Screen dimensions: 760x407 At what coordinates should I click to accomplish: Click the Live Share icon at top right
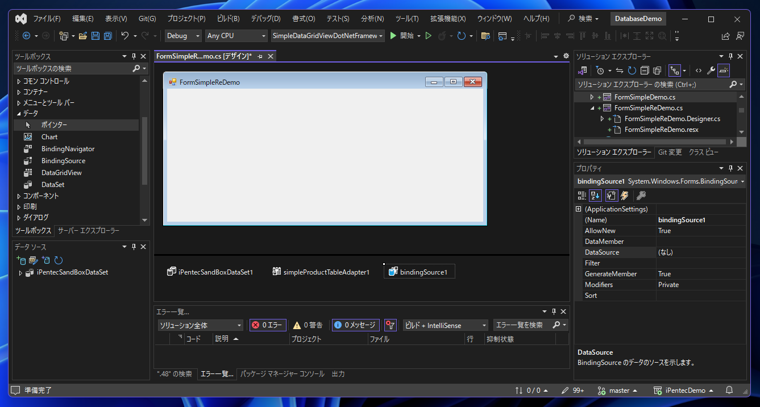(725, 36)
